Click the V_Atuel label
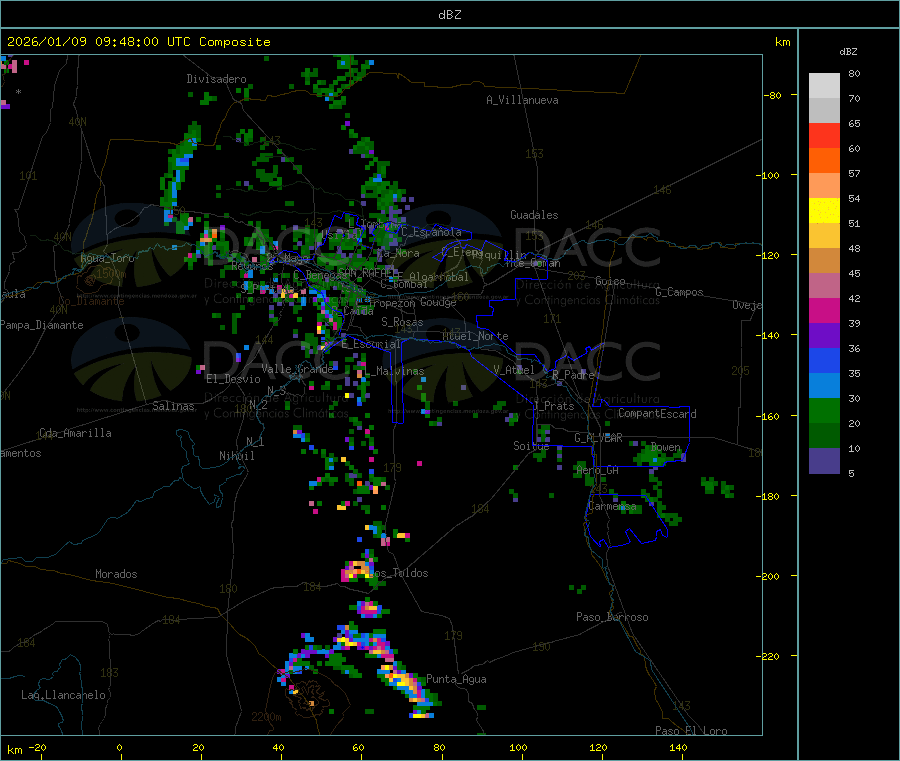Screen dimensions: 900x761 click(x=514, y=370)
